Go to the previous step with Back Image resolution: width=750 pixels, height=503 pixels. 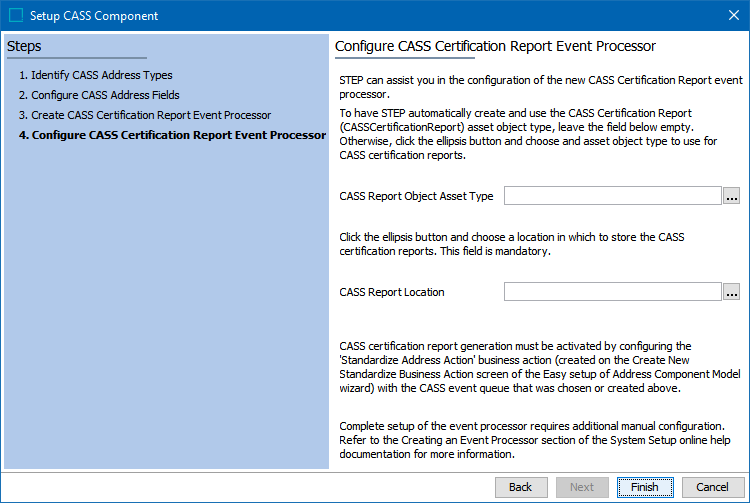(521, 487)
